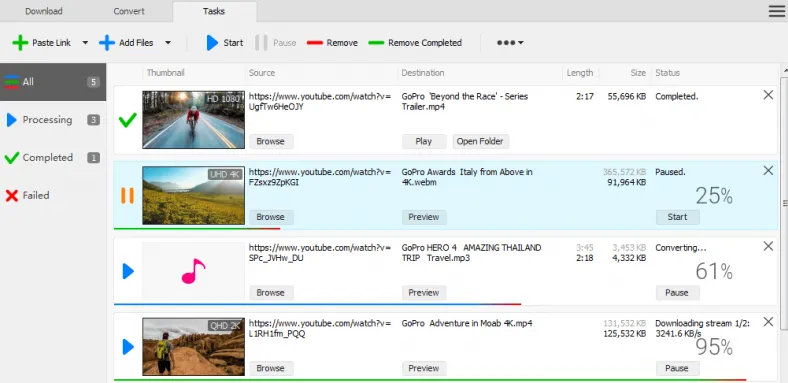The height and width of the screenshot is (383, 788).
Task: Click the '55,696 KB' size value
Action: coord(627,97)
